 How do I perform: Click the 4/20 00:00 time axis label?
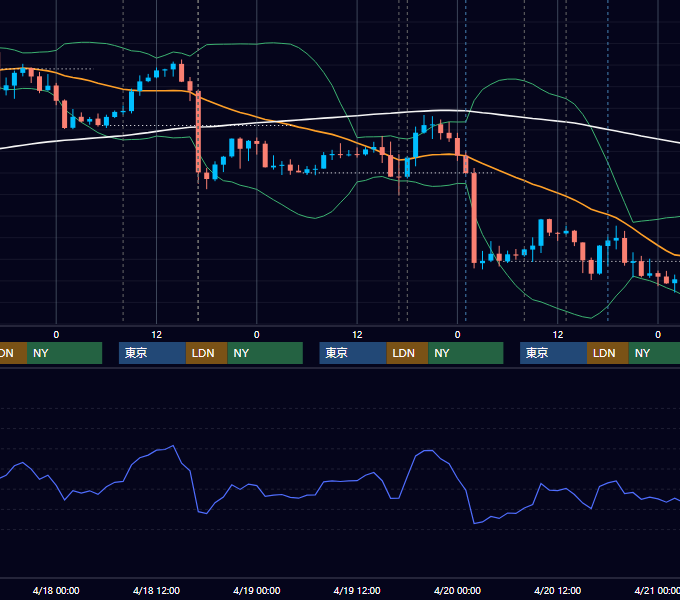(457, 590)
